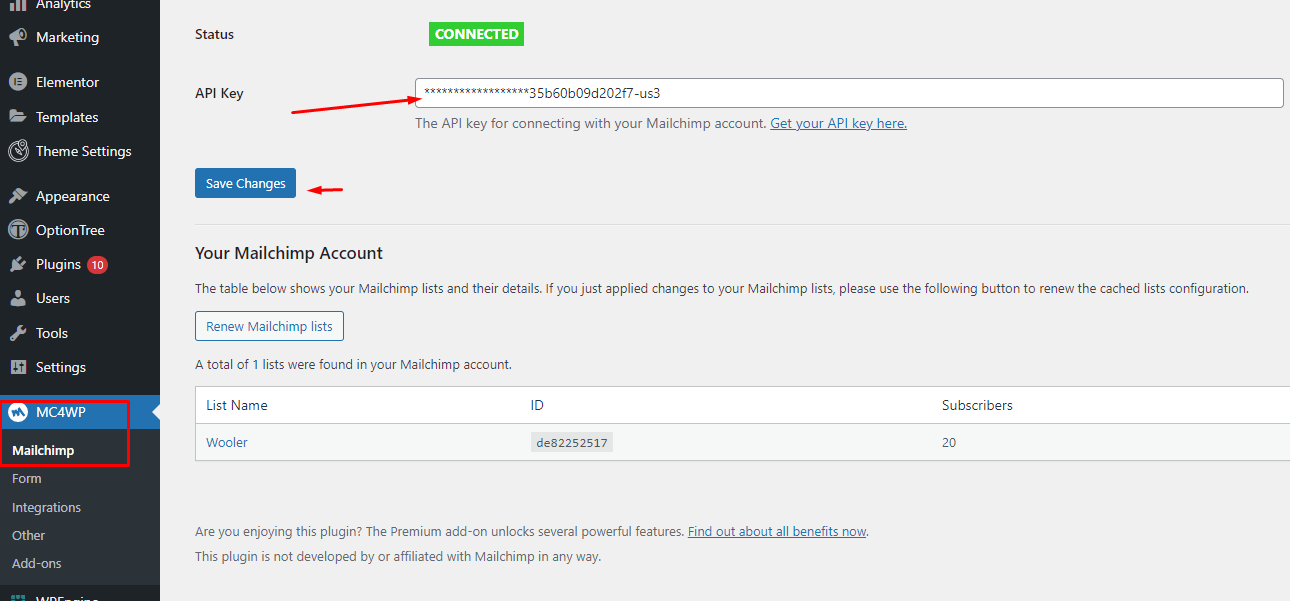The width and height of the screenshot is (1290, 601).
Task: Select the MC4WP menu item
Action: [x=80, y=412]
